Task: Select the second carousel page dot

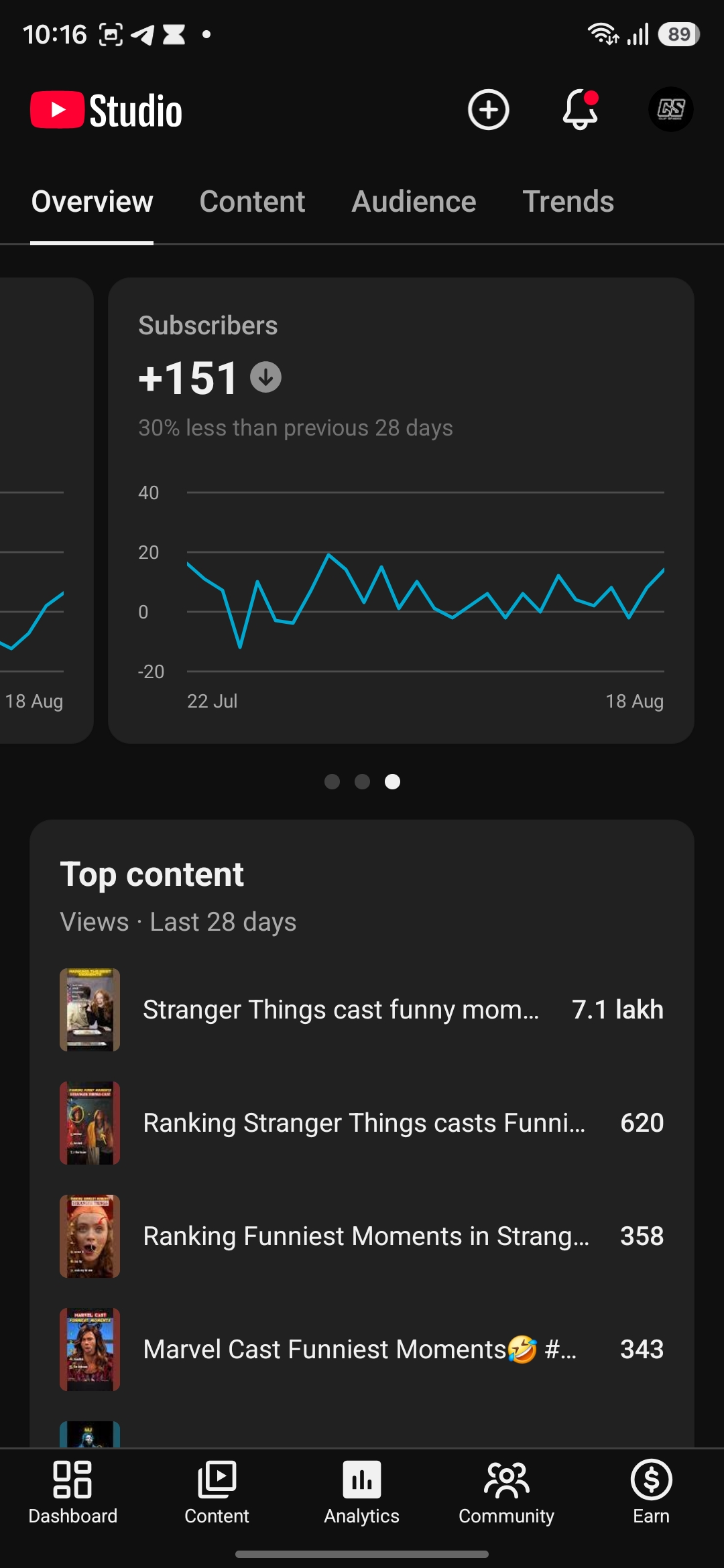Action: click(x=362, y=781)
